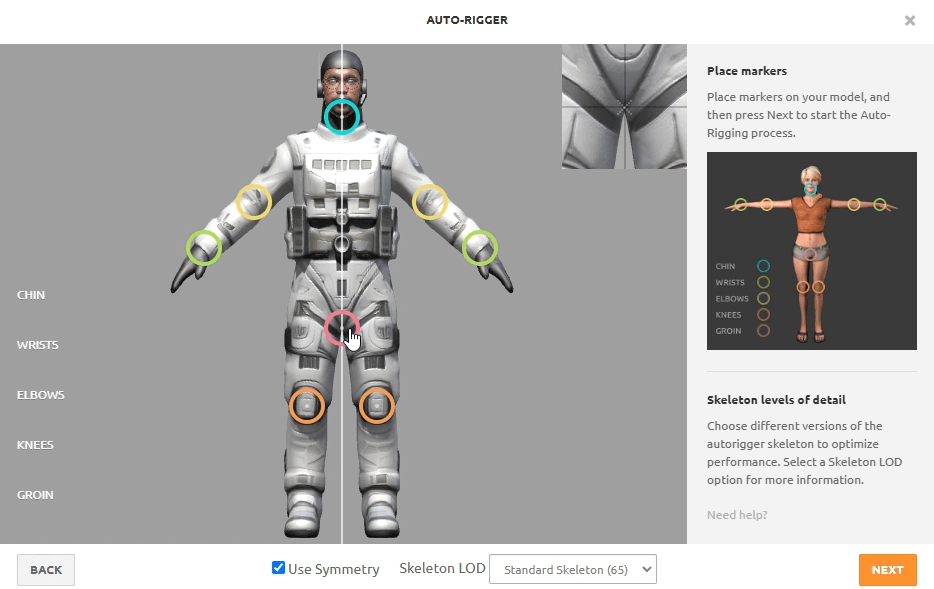The width and height of the screenshot is (934, 589).
Task: Open the Skeleton LOD dropdown
Action: [572, 569]
